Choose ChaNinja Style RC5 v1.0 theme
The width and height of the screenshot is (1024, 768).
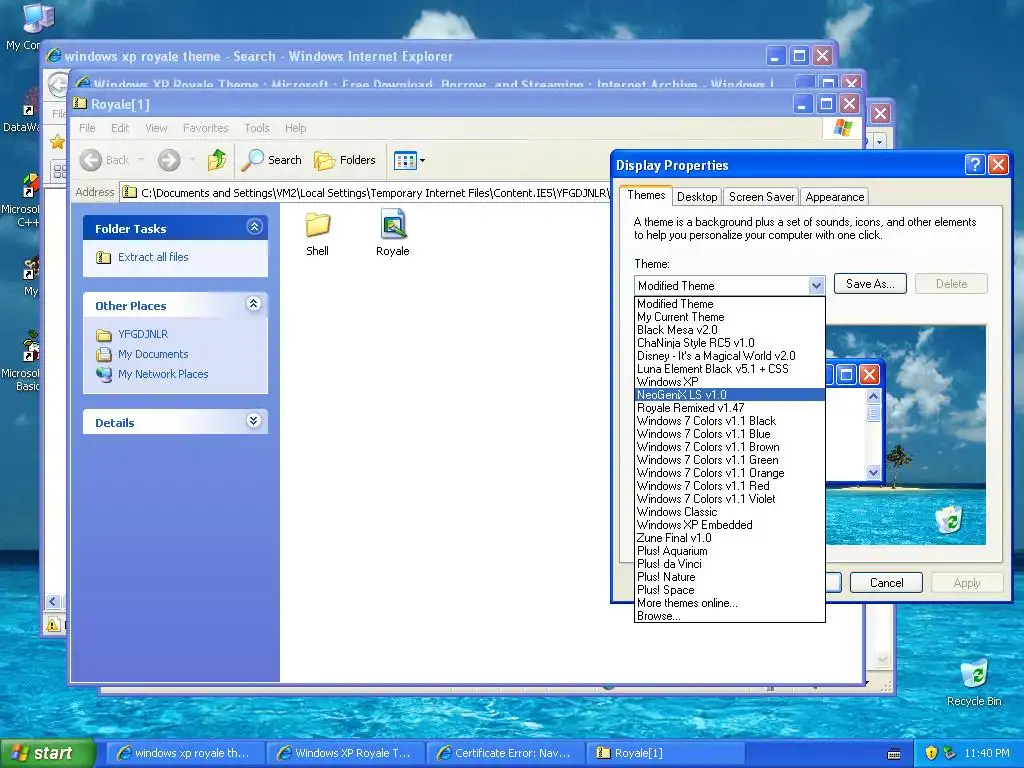[729, 343]
